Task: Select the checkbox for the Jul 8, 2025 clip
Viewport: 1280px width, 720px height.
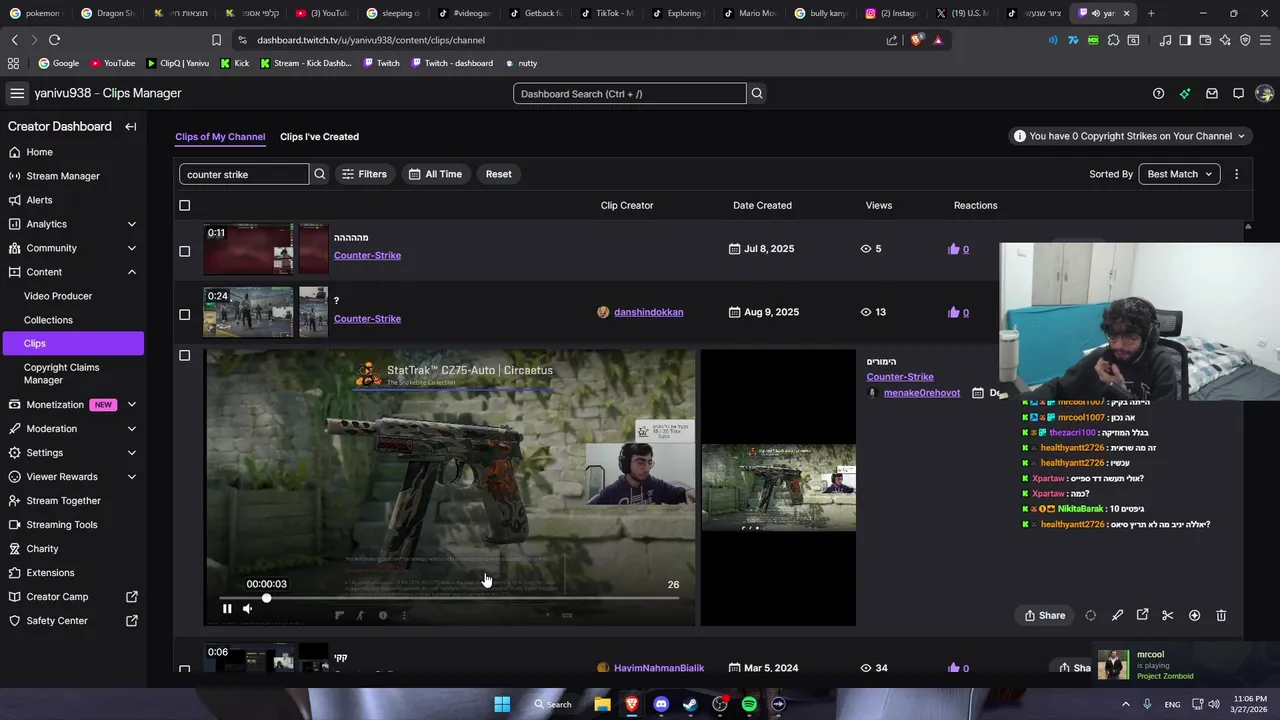Action: [184, 251]
